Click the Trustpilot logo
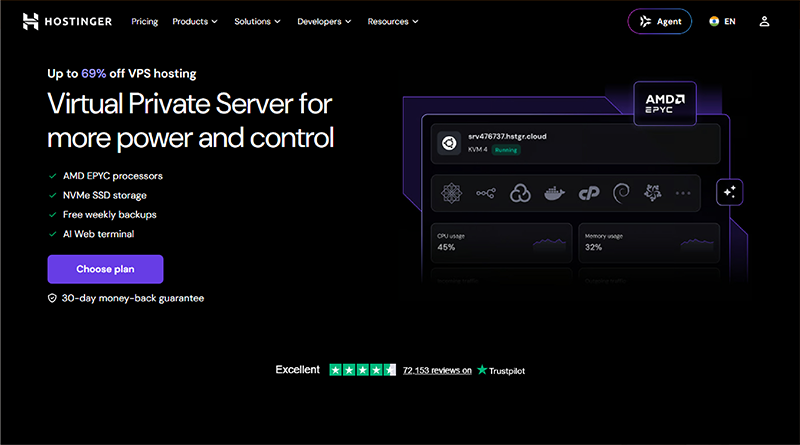This screenshot has height=445, width=800. tap(501, 370)
